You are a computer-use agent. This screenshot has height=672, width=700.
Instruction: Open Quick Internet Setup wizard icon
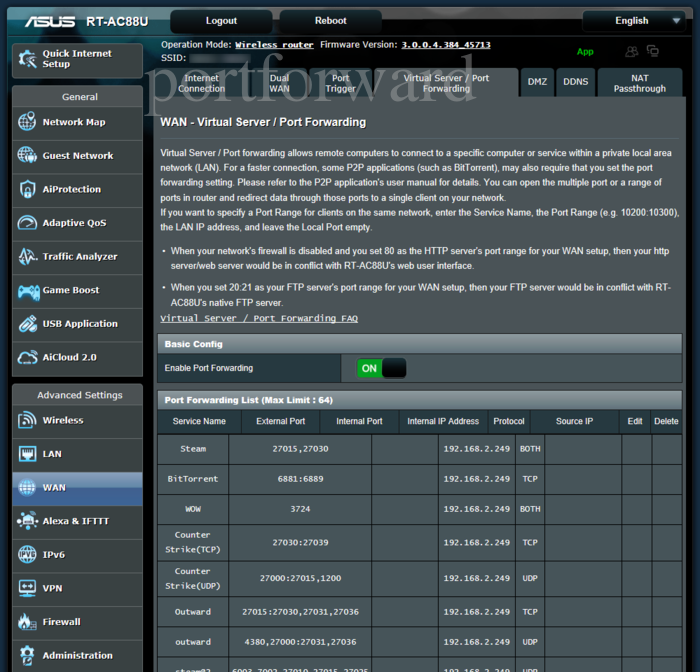pos(27,59)
